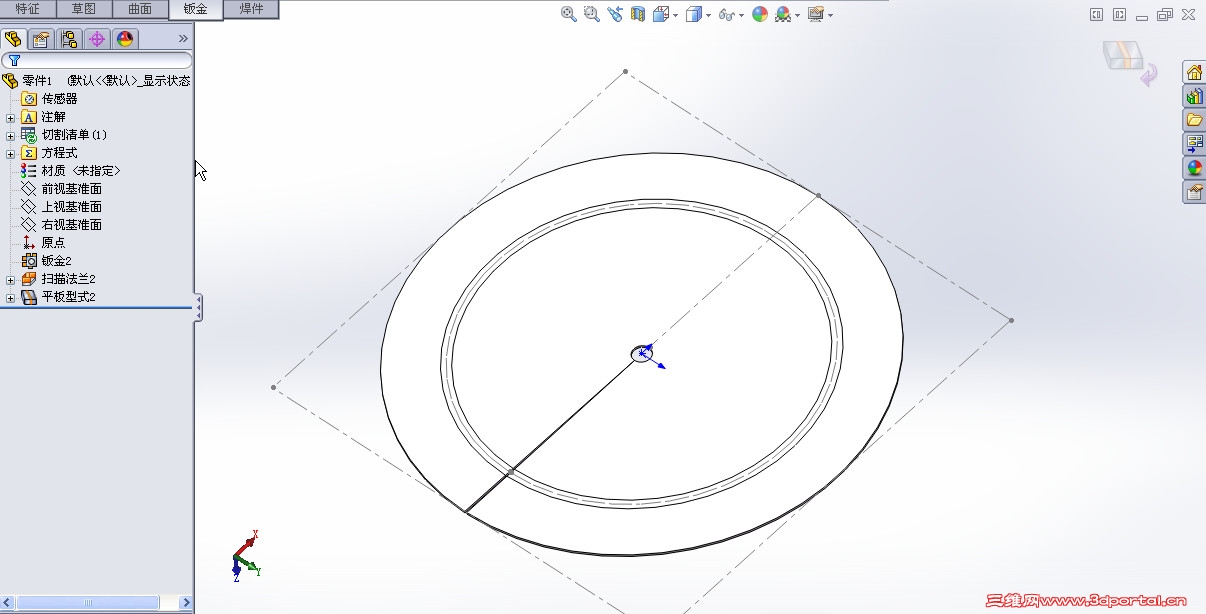Expand the 注解 annotations tree node
1206x614 pixels.
click(x=9, y=117)
